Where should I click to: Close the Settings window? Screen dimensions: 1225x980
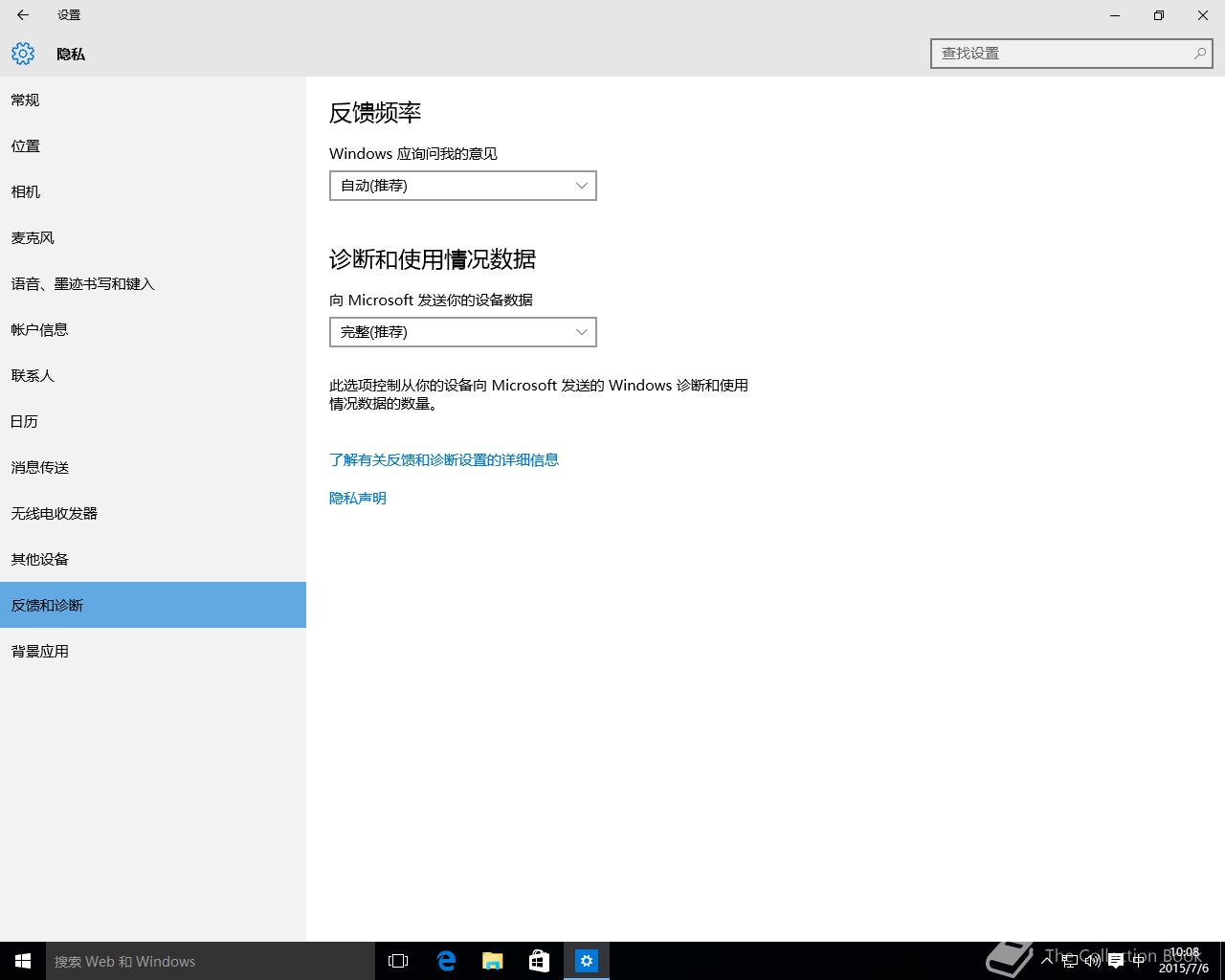click(x=1203, y=15)
